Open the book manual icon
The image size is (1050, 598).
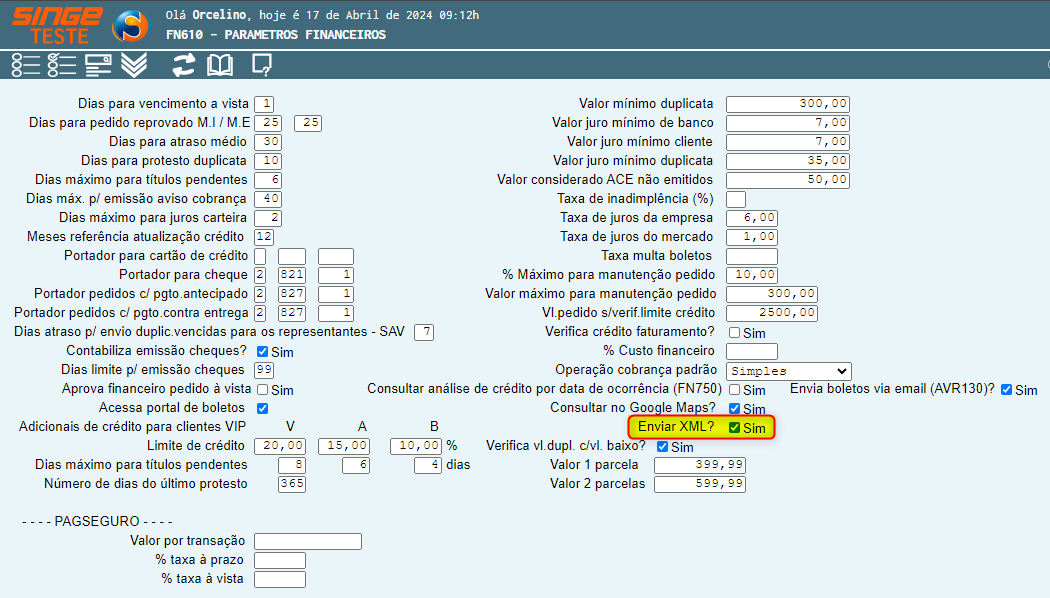[219, 65]
